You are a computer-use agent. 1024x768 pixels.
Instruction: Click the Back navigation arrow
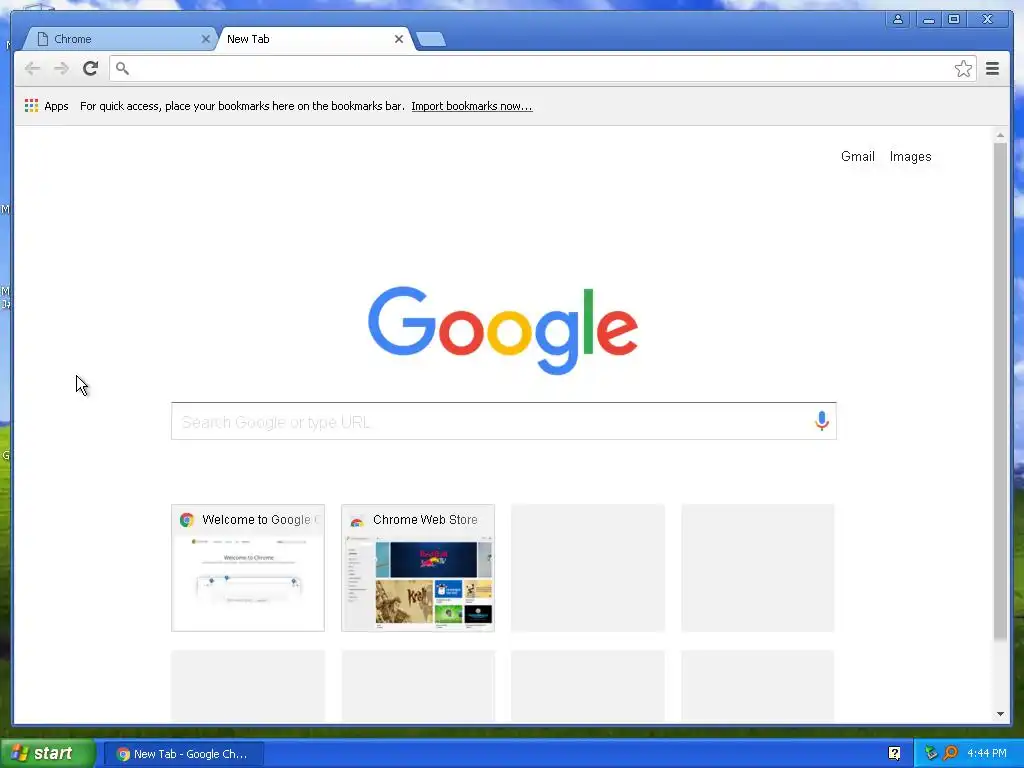[32, 69]
